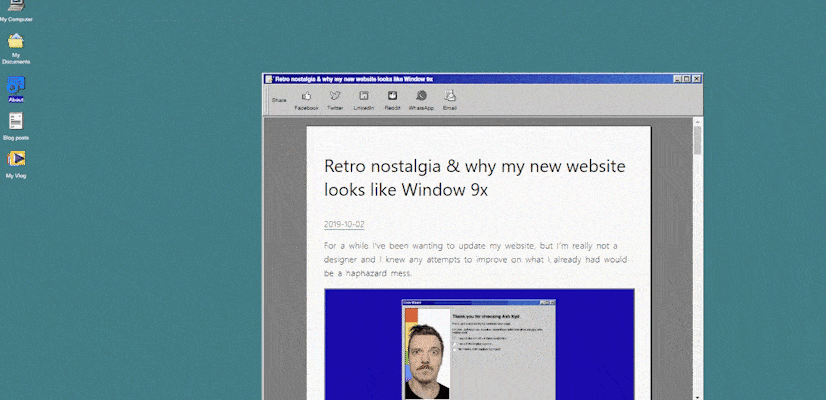Image resolution: width=826 pixels, height=400 pixels.
Task: Open the Blog posts desktop icon
Action: pos(16,126)
